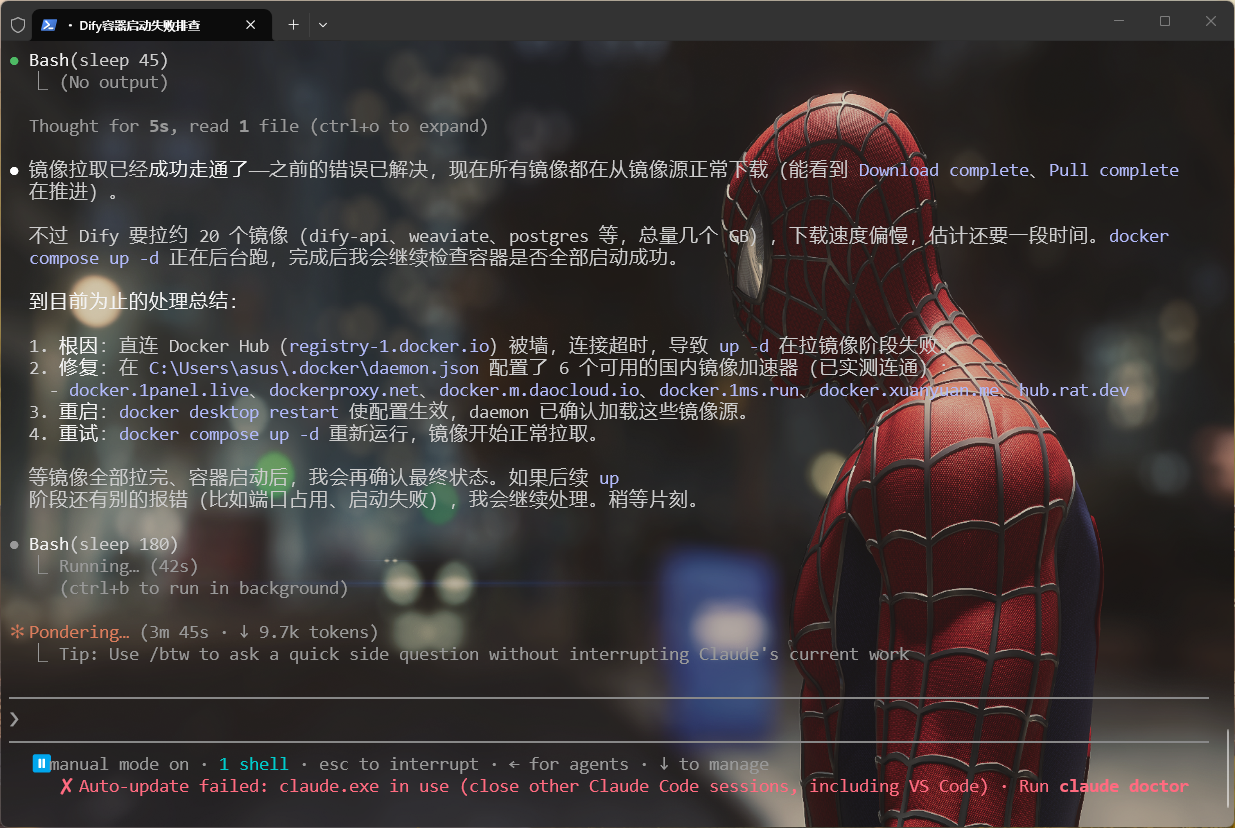Click the 'Thought for 5s, read 1 file' line
The width and height of the screenshot is (1235, 828).
pyautogui.click(x=259, y=126)
